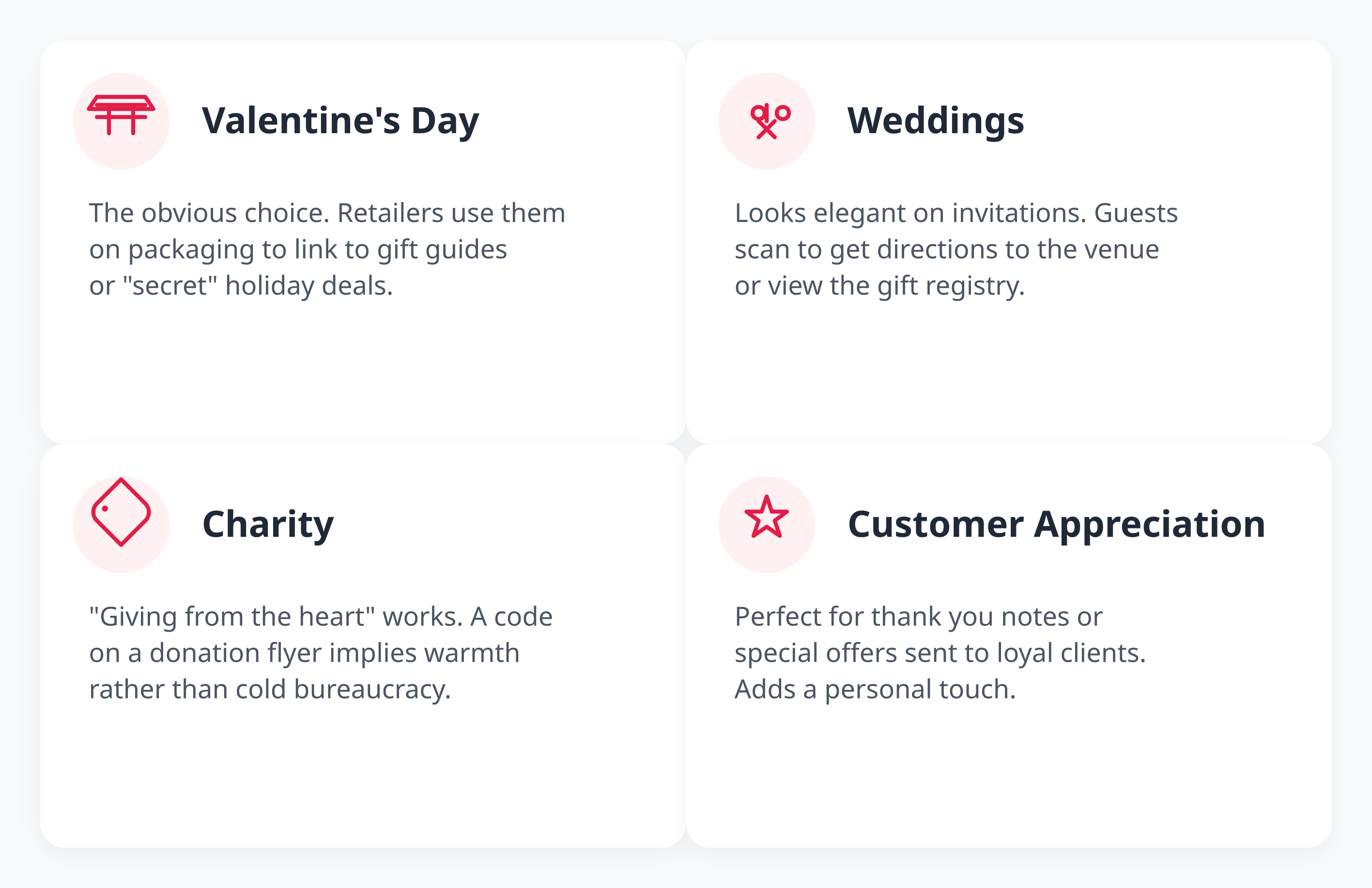Select the Weddings card heading
The height and width of the screenshot is (888, 1372).
click(x=935, y=121)
